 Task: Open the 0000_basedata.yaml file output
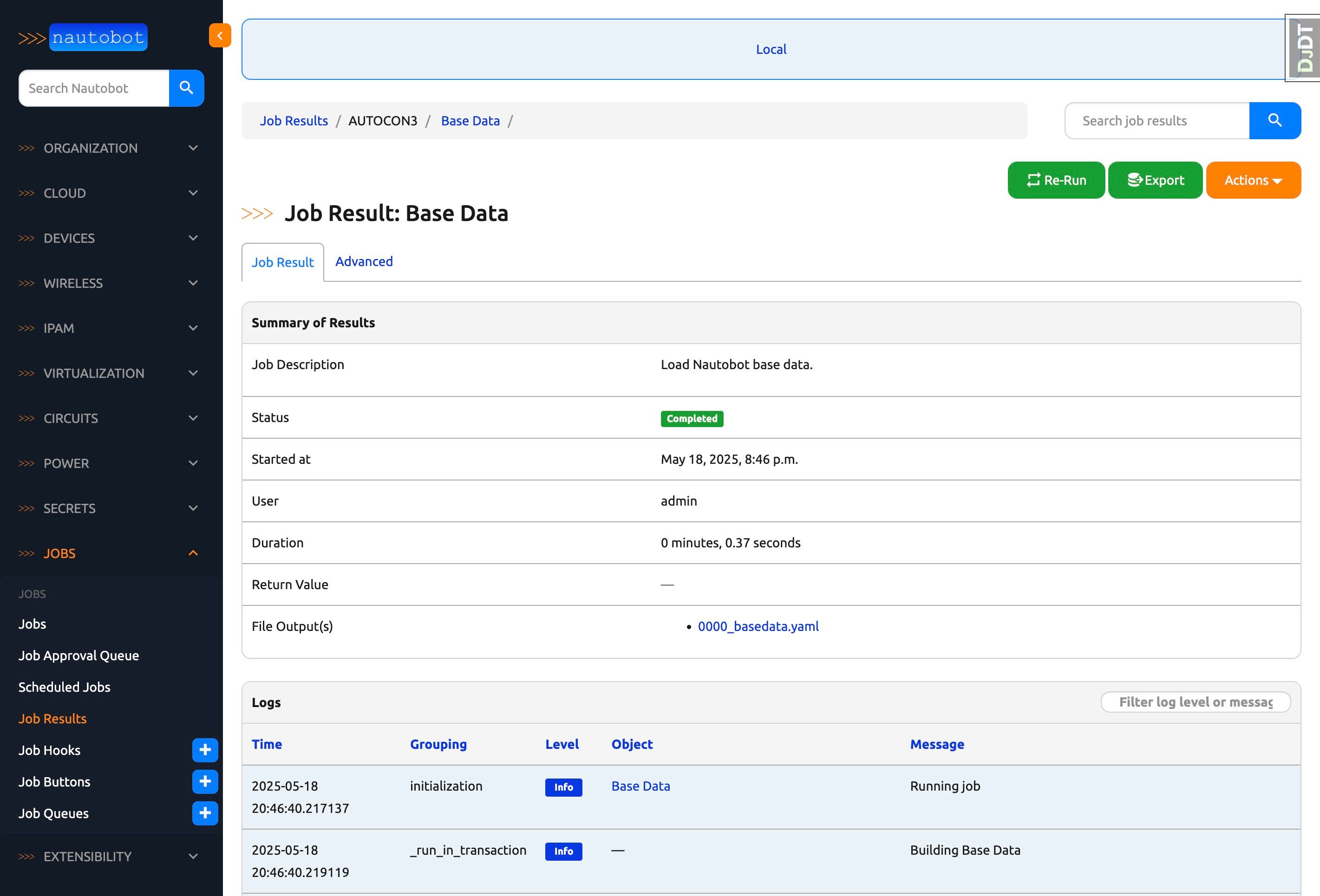click(758, 626)
